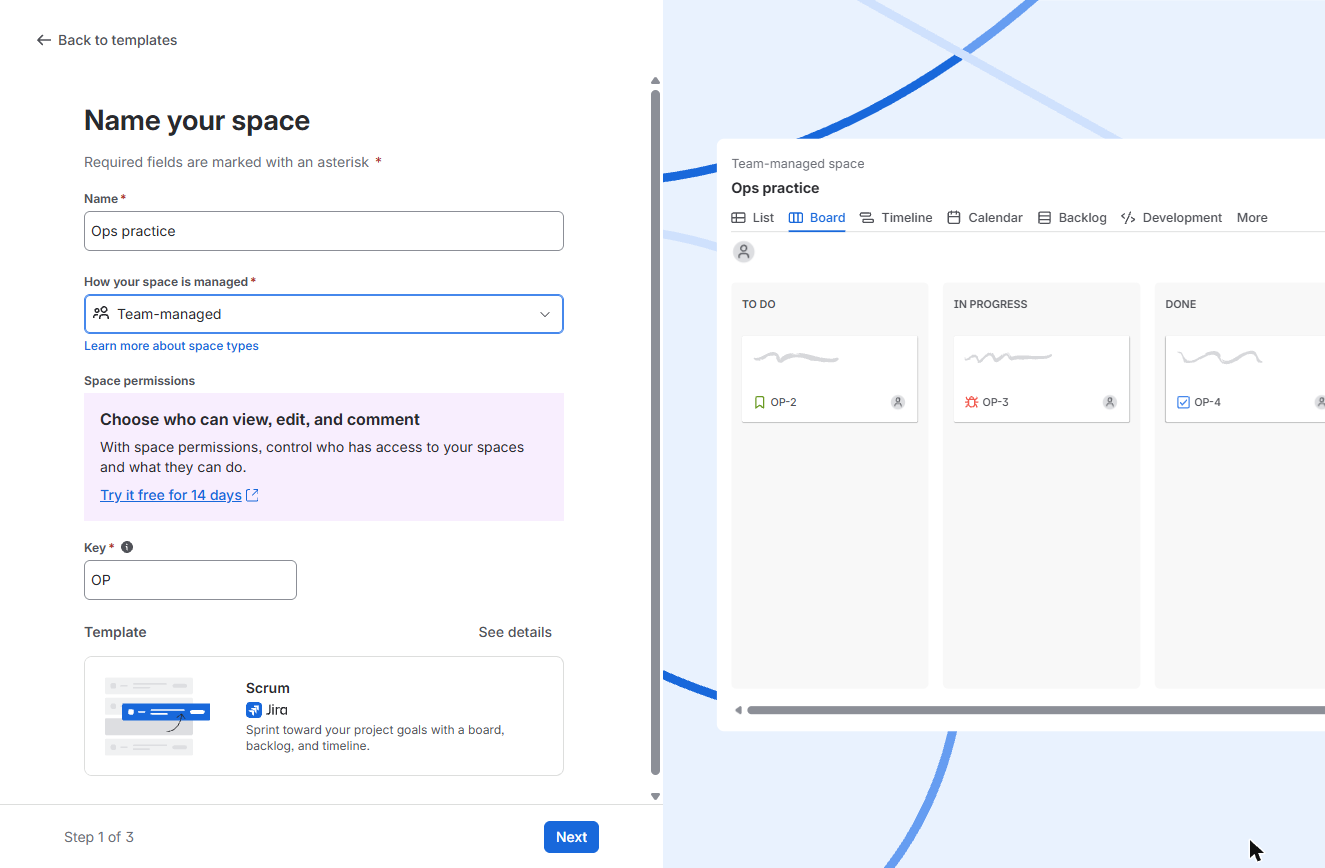Screen dimensions: 1325x868
Task: Click the user avatar below preview tabs
Action: [x=743, y=252]
